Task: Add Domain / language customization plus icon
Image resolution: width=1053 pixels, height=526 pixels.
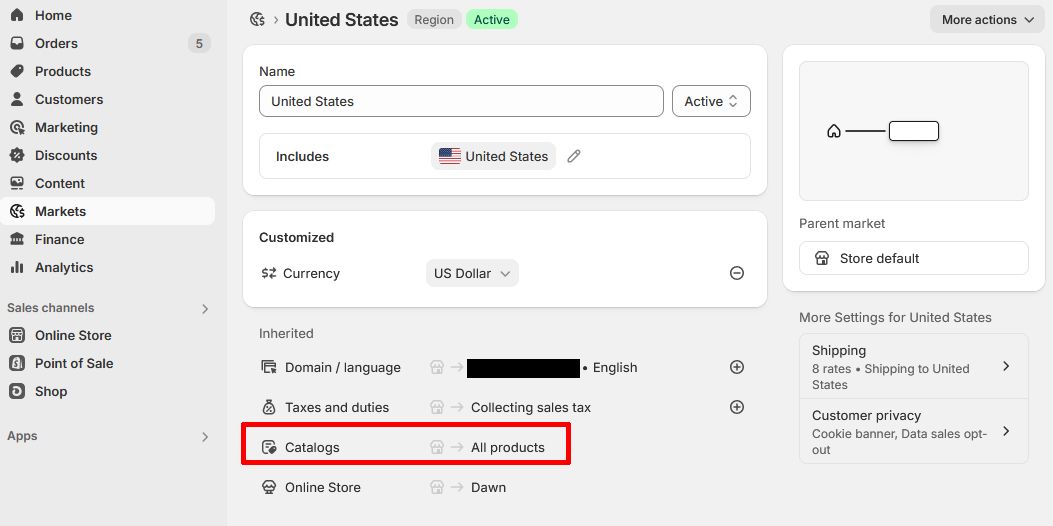Action: [737, 367]
